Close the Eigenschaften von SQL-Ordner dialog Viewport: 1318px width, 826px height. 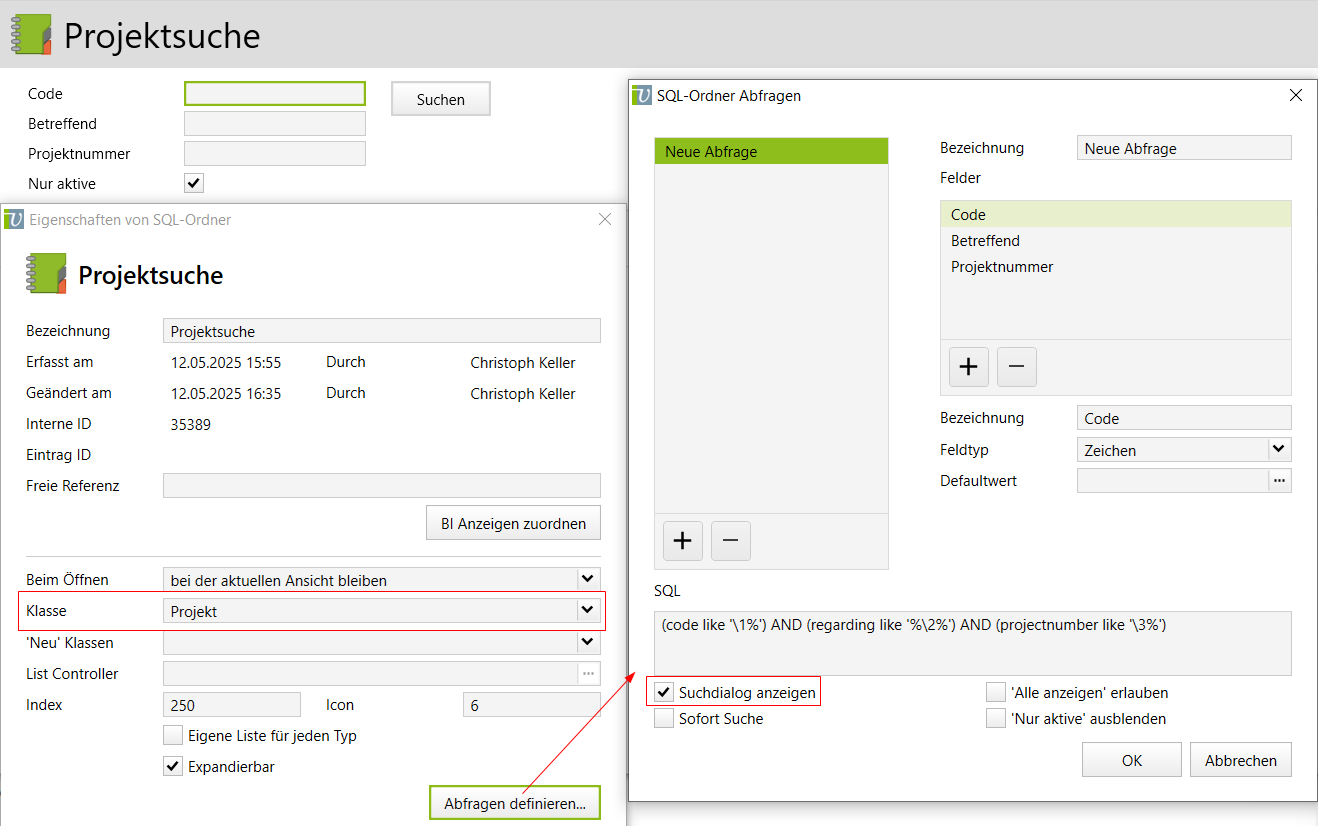(604, 219)
